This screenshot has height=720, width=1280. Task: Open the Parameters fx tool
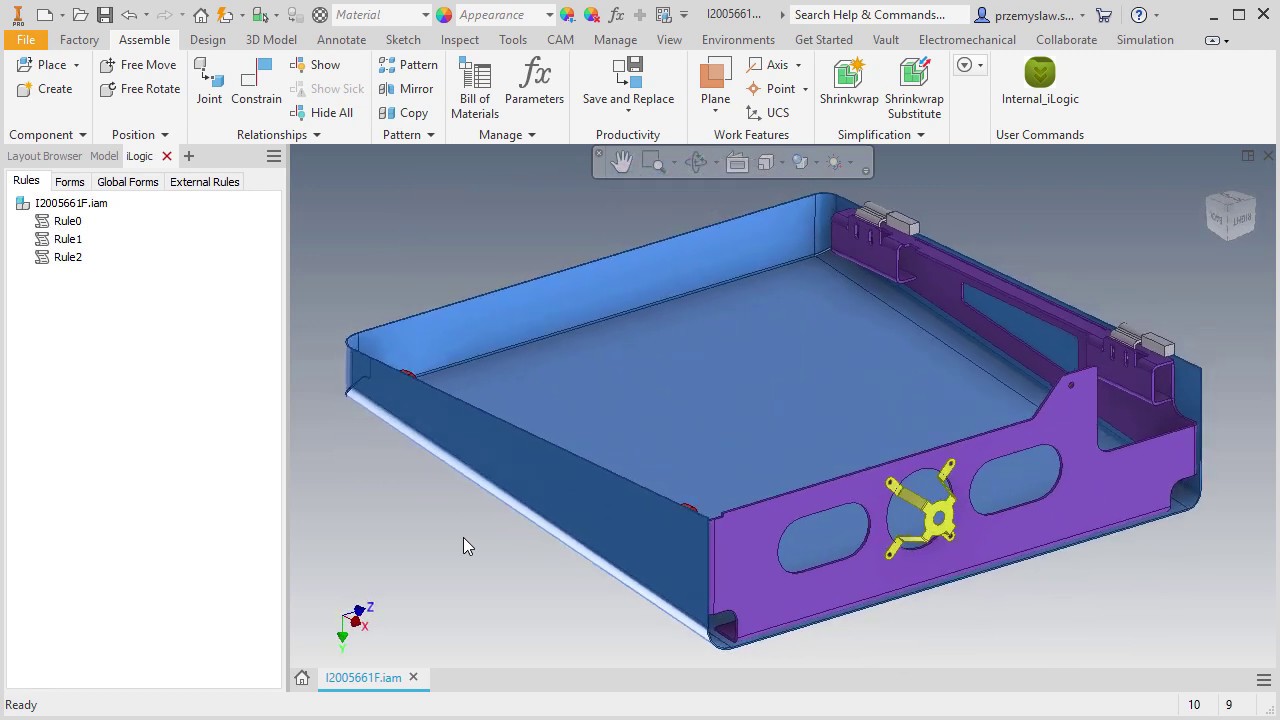(534, 82)
